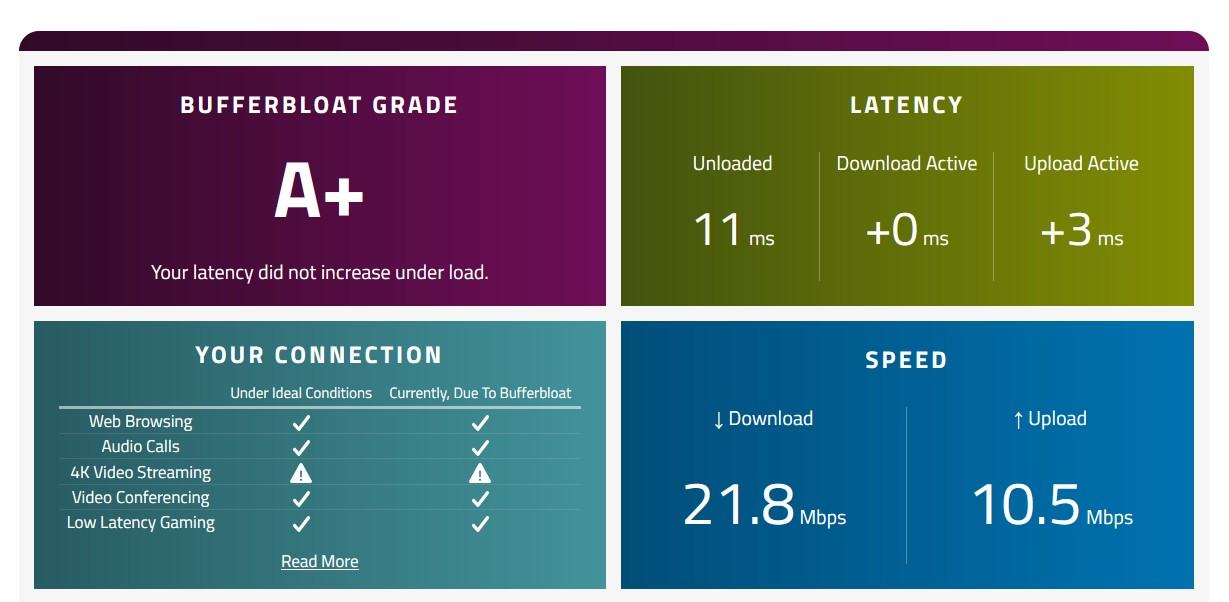Click the 4K Video Streaming ideal-conditions warning icon
1229x602 pixels.
coord(301,472)
